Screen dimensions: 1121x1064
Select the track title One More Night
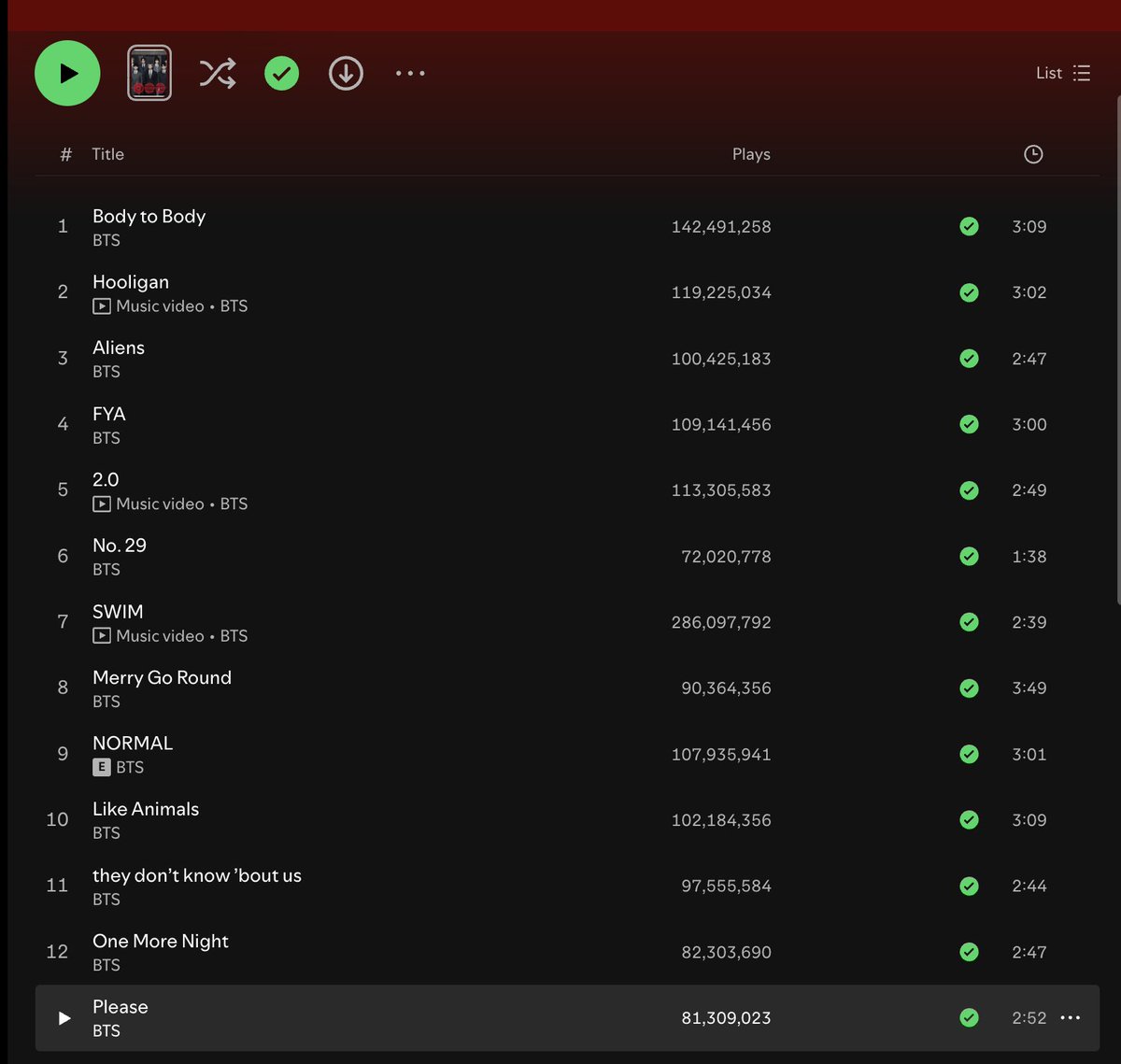pyautogui.click(x=161, y=942)
